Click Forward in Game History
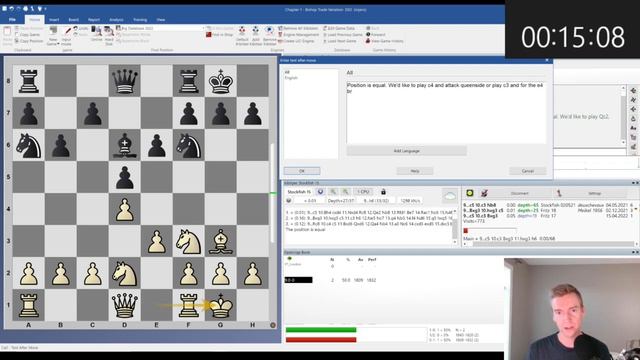This screenshot has width=640, height=360. point(376,35)
